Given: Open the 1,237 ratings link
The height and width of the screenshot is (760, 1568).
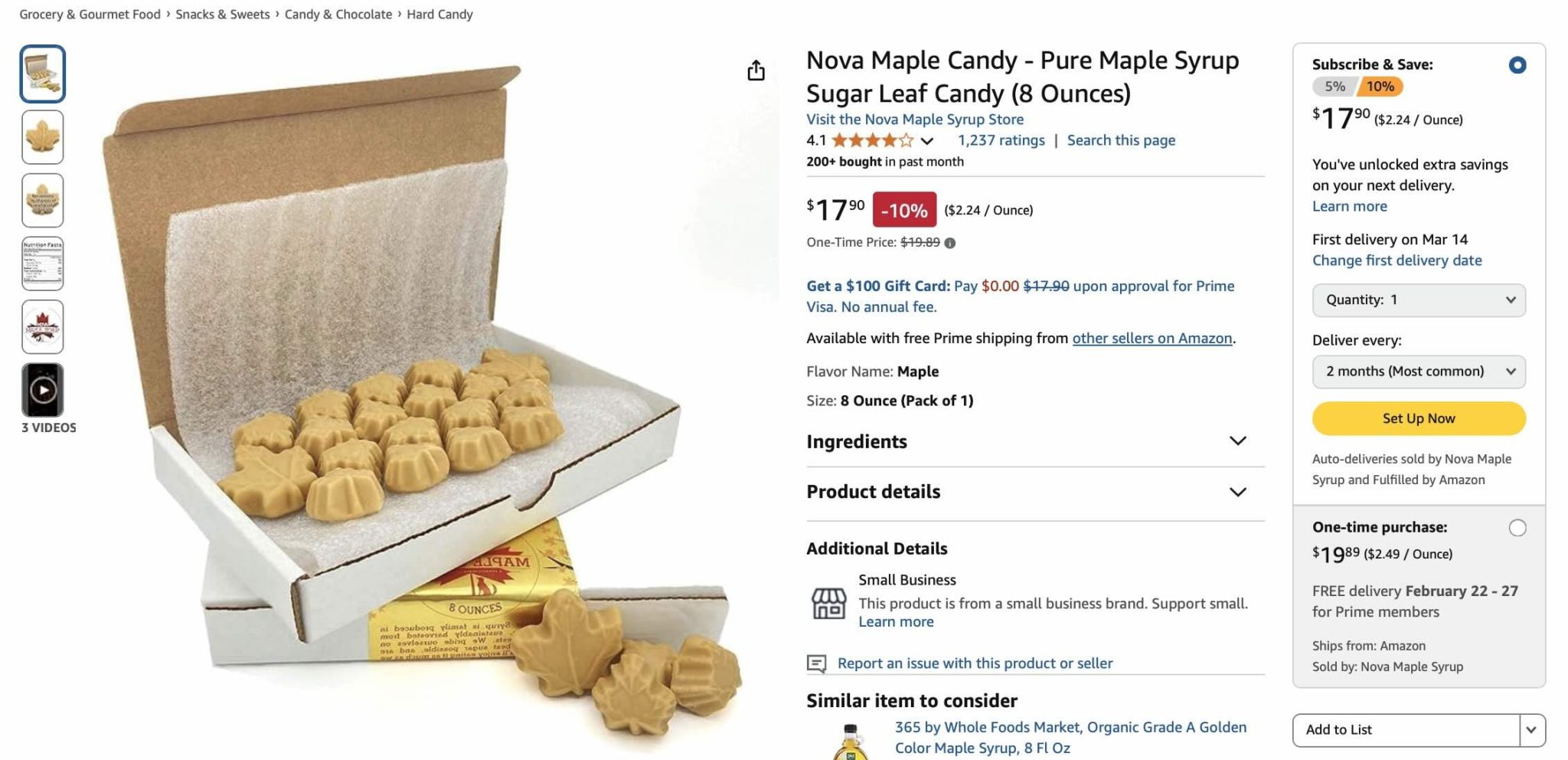Looking at the screenshot, I should point(1001,140).
